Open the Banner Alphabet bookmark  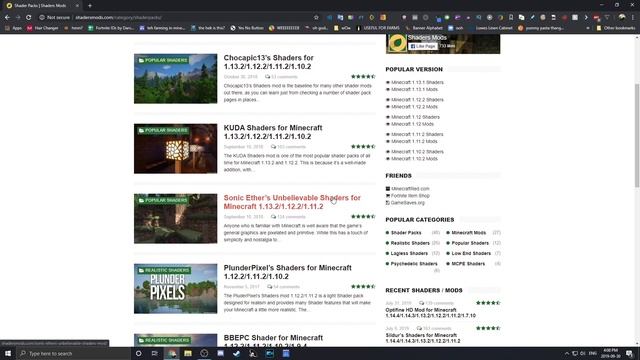click(424, 28)
